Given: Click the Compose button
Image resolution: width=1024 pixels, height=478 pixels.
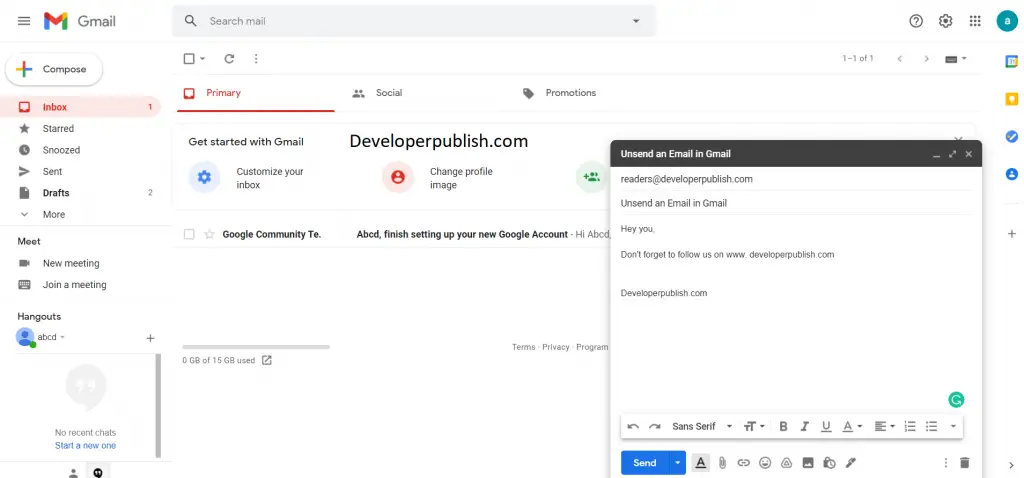Looking at the screenshot, I should coord(54,69).
